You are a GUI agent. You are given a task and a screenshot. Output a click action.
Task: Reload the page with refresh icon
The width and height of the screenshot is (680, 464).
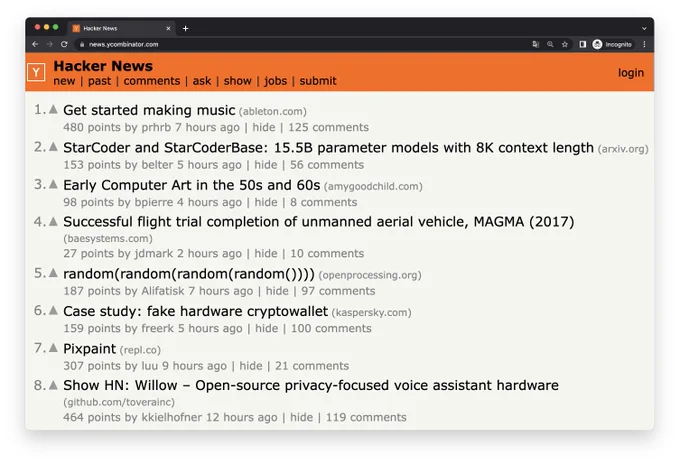tap(64, 44)
